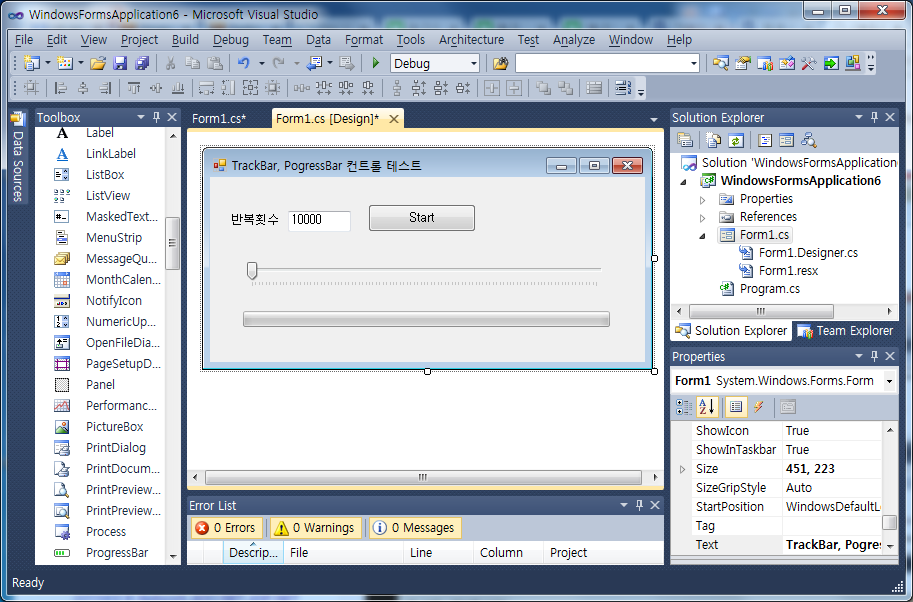
Task: Open the Properties Window toolbar icon
Action: 742,63
